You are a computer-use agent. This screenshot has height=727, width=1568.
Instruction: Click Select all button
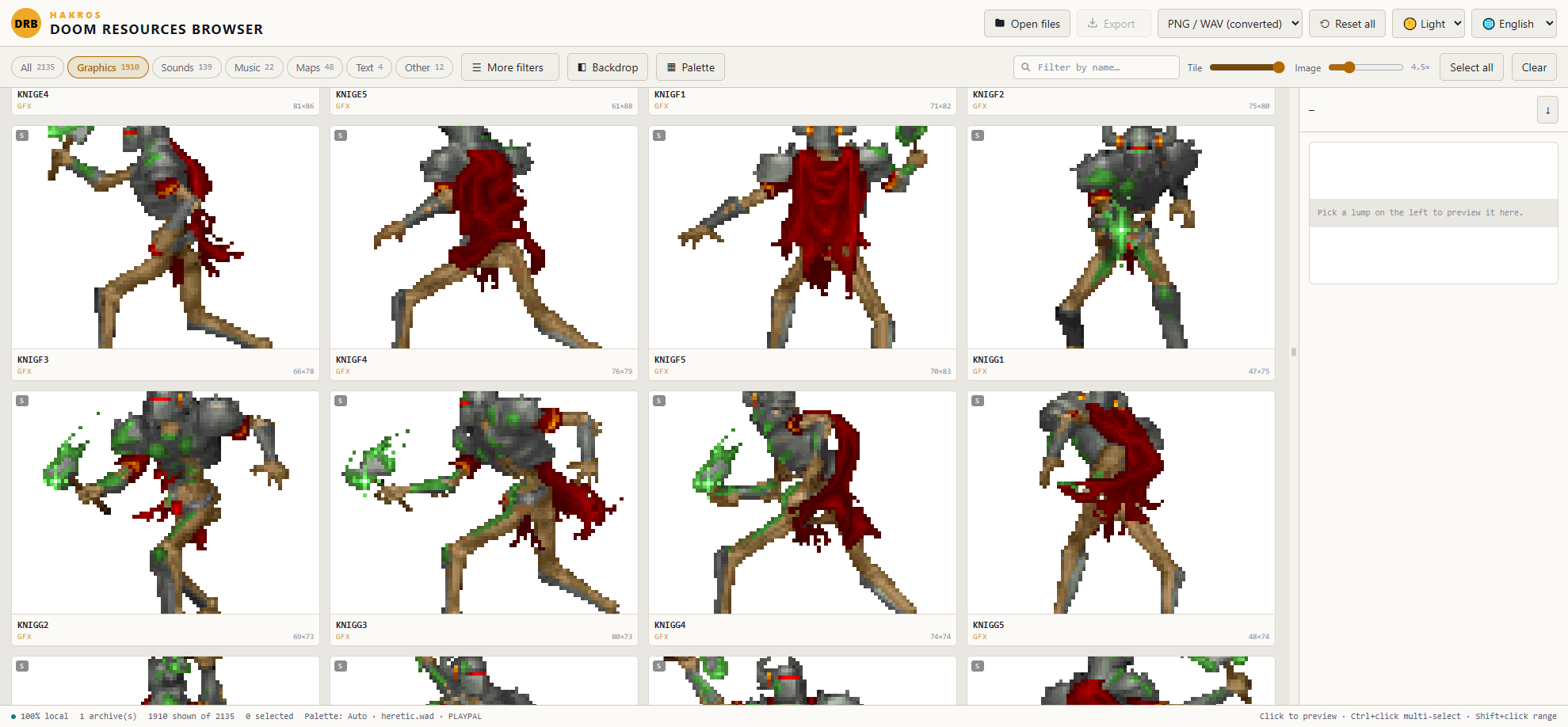[x=1471, y=67]
